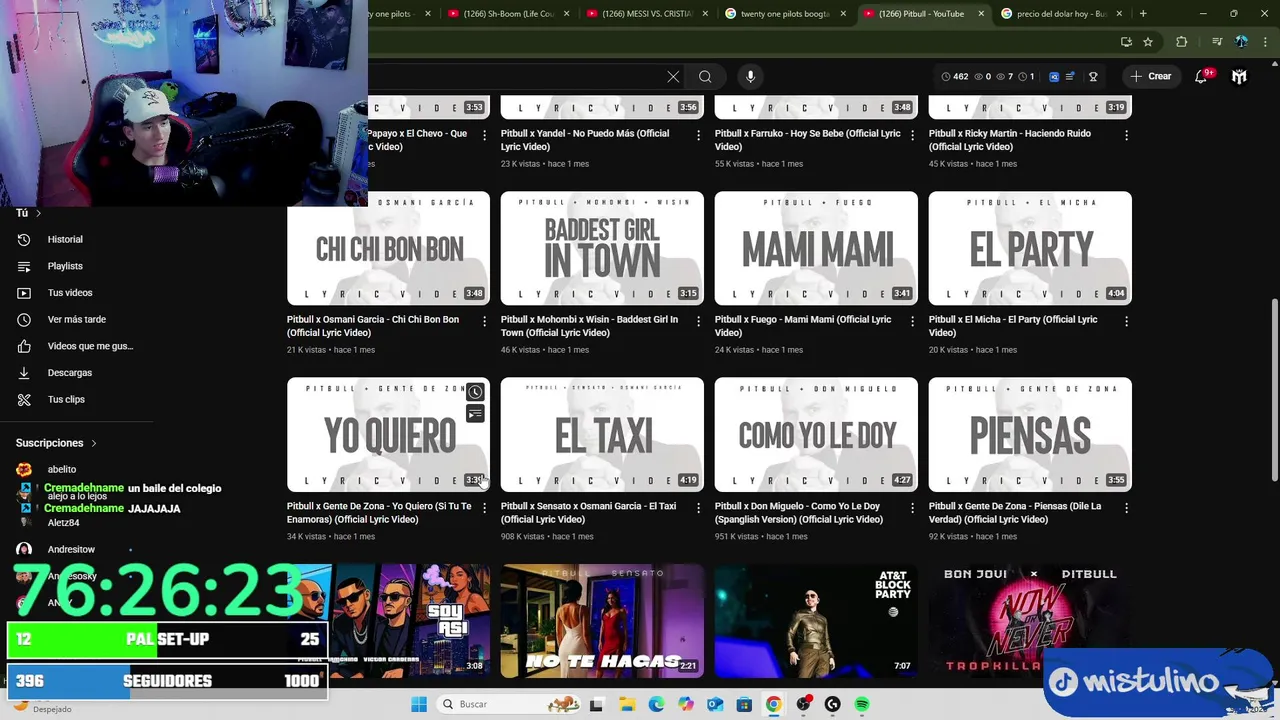Open options for Yo Quiero video
The image size is (1280, 720).
tap(484, 508)
